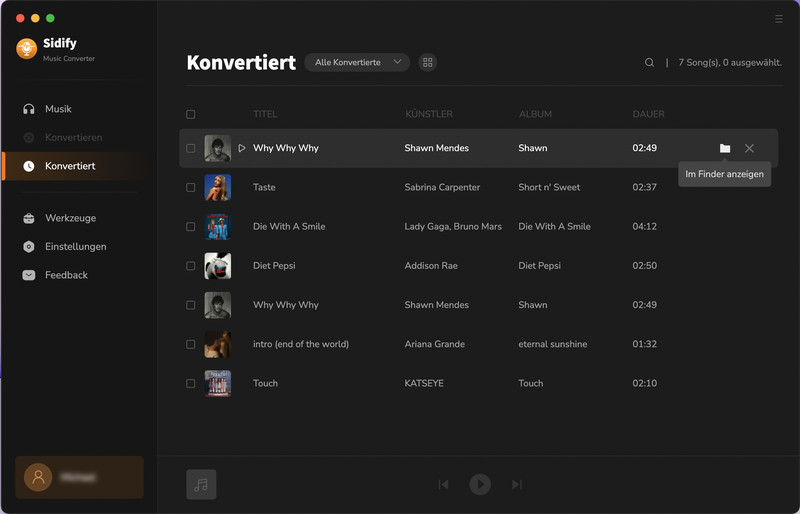Click the Short n' Sweet album cell

(549, 187)
